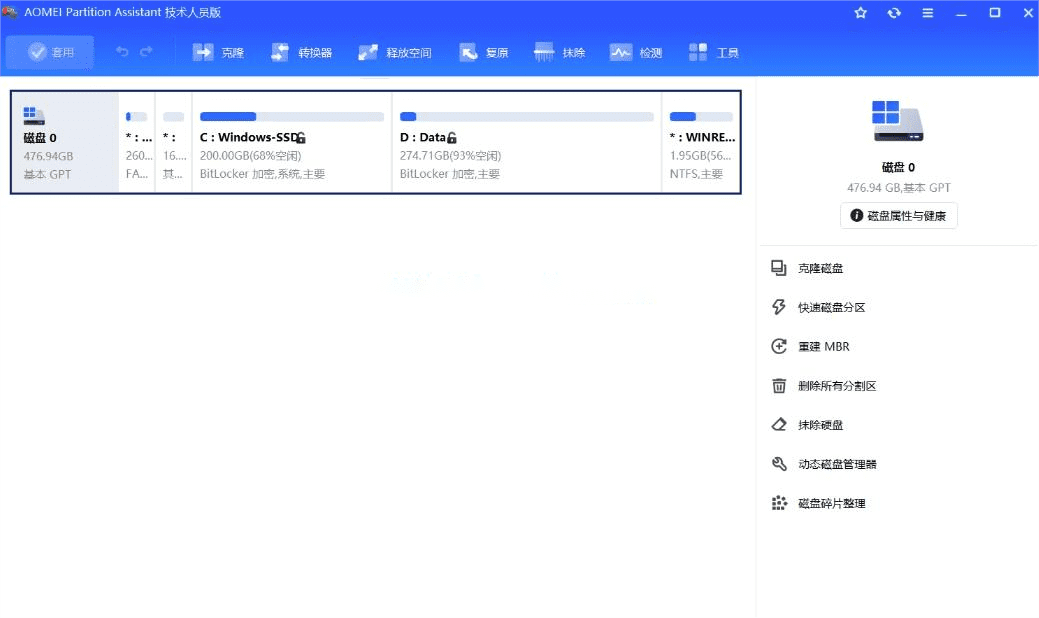1039x618 pixels.
Task: Select the 260MB FAT partition block
Action: tap(137, 142)
